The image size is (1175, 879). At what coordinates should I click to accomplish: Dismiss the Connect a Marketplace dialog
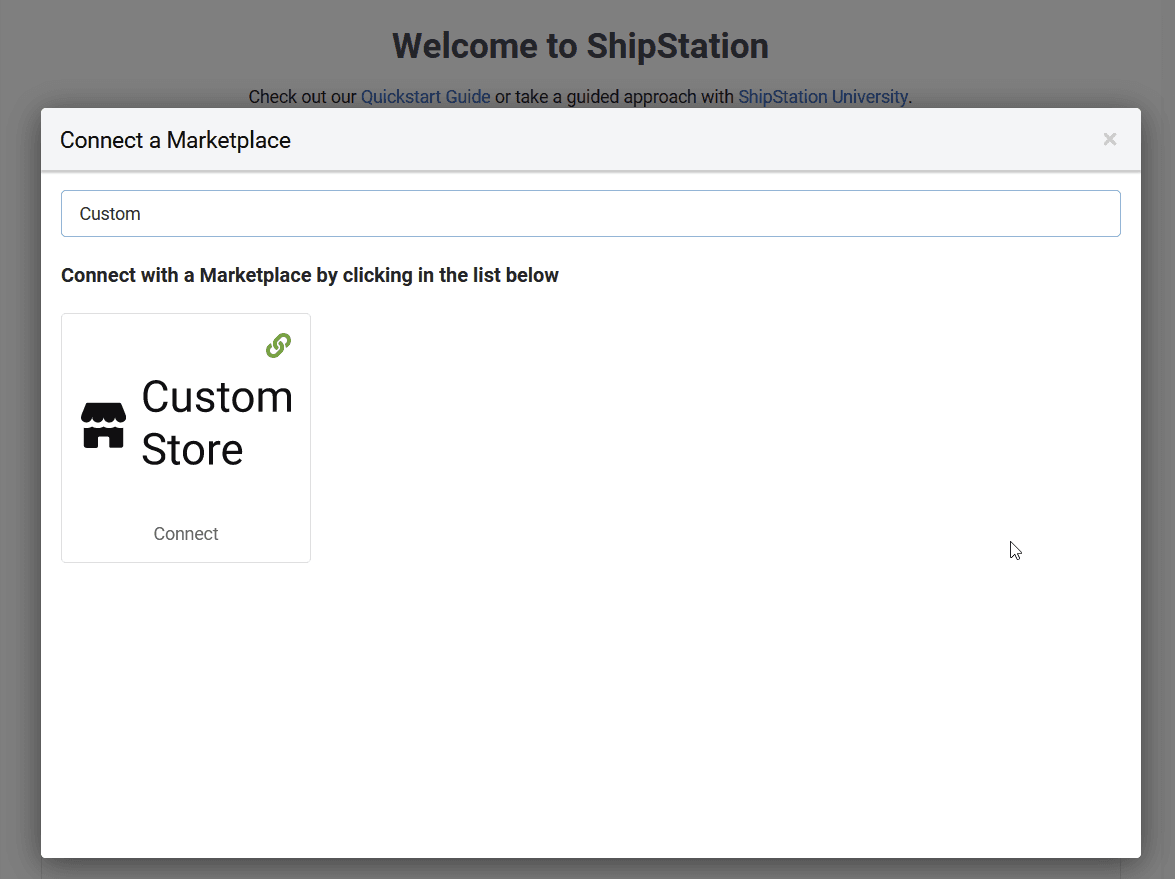pos(1110,139)
